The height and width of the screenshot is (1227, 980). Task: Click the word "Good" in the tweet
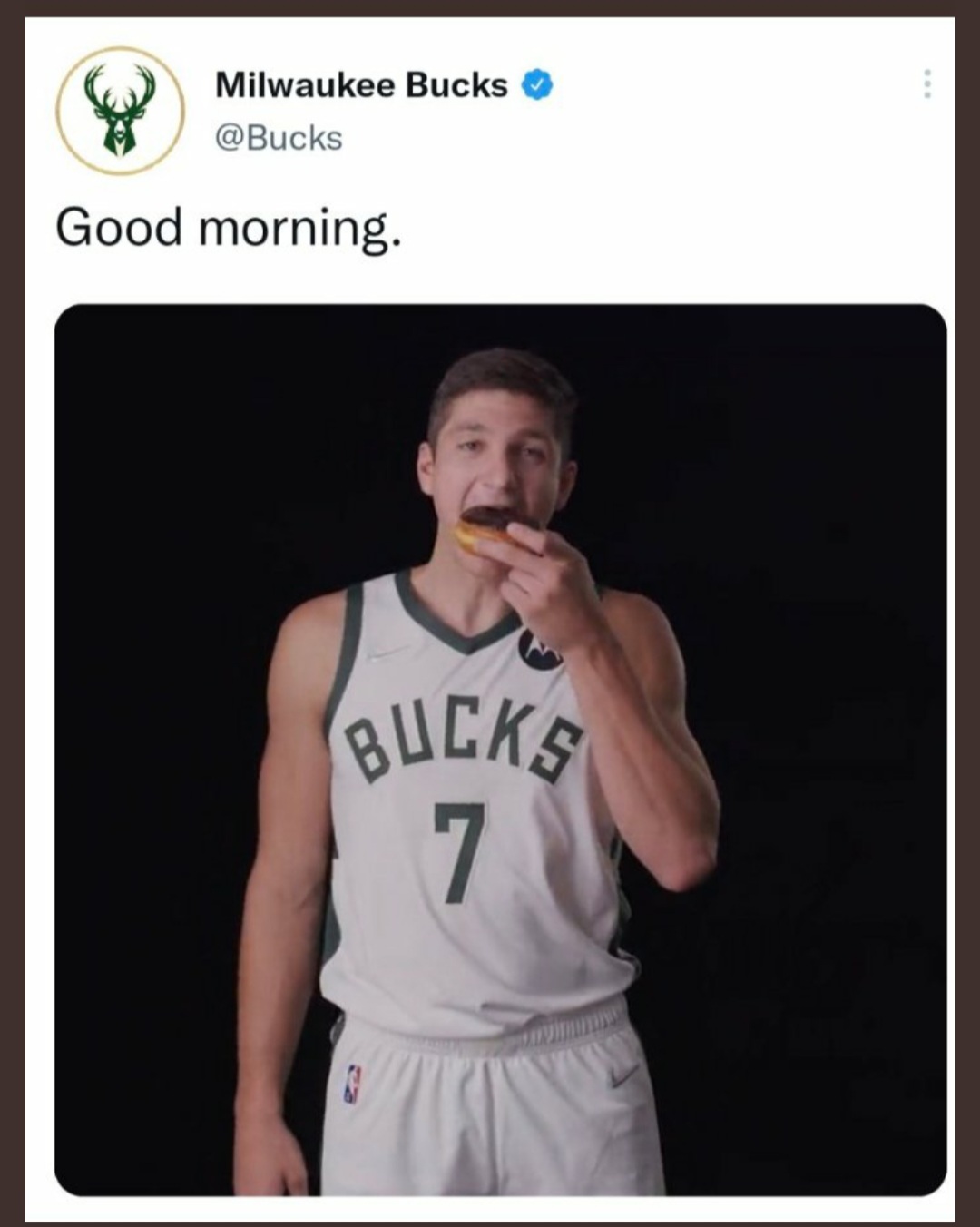click(x=119, y=227)
